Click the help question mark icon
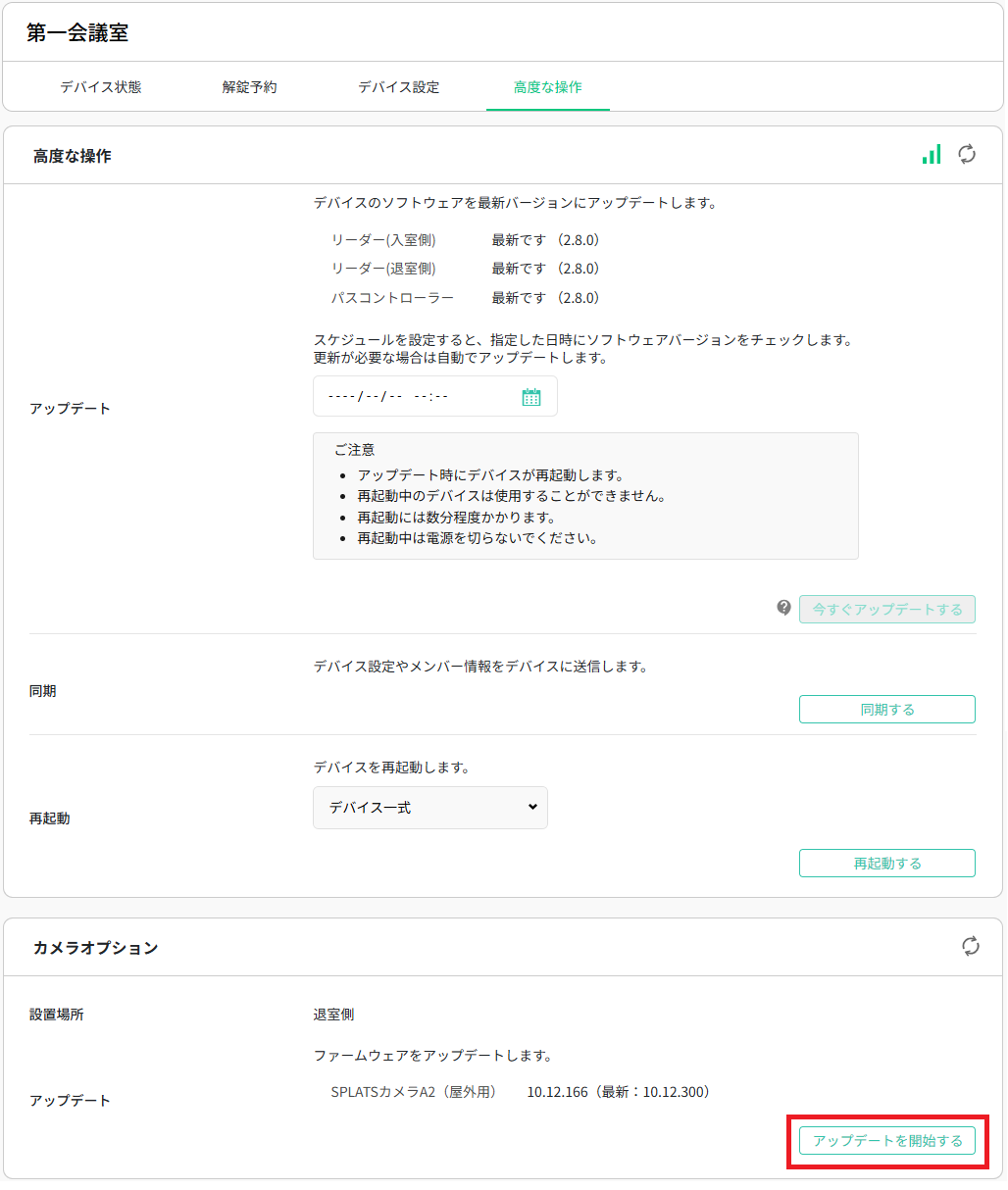This screenshot has width=1008, height=1190. tap(783, 608)
